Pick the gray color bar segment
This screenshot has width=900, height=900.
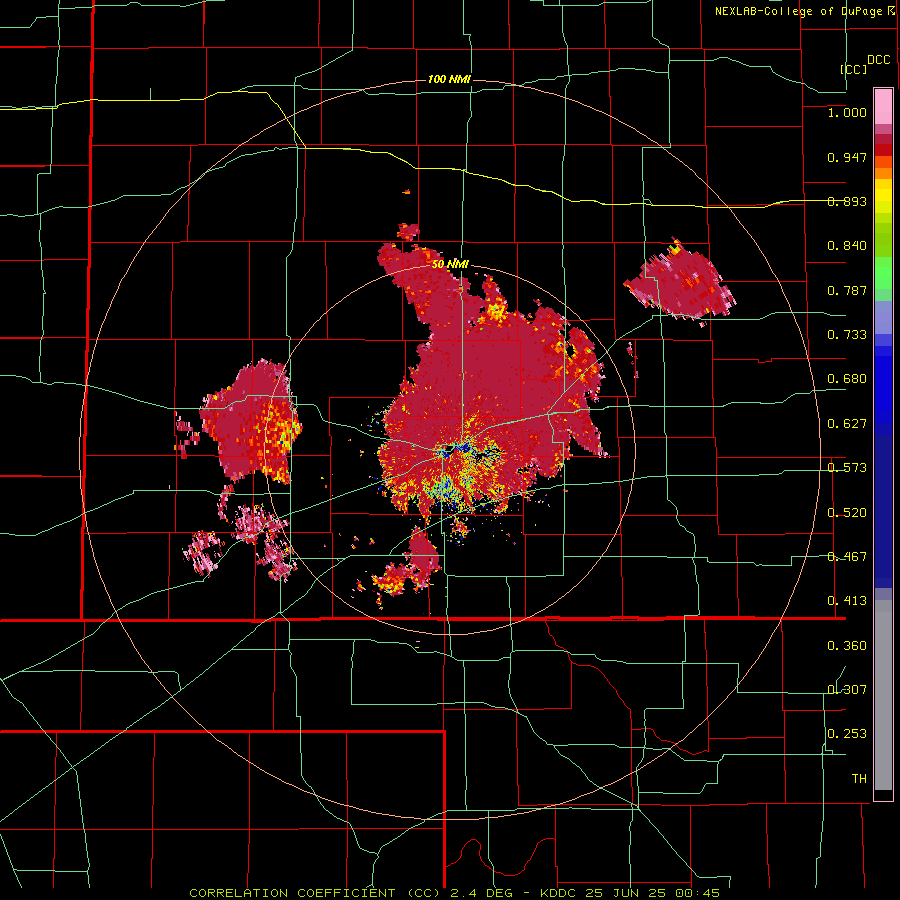pyautogui.click(x=883, y=695)
